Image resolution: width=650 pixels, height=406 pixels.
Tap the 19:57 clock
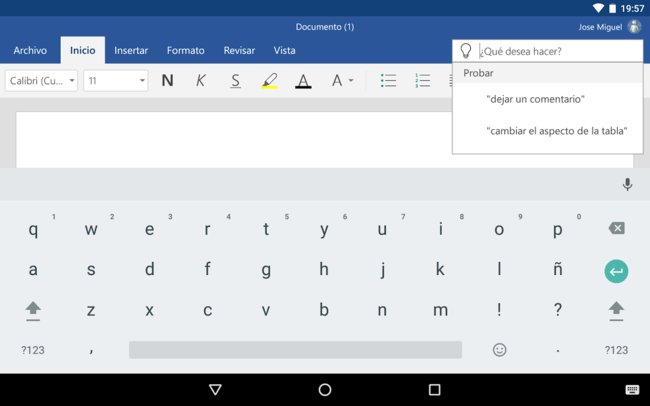632,8
